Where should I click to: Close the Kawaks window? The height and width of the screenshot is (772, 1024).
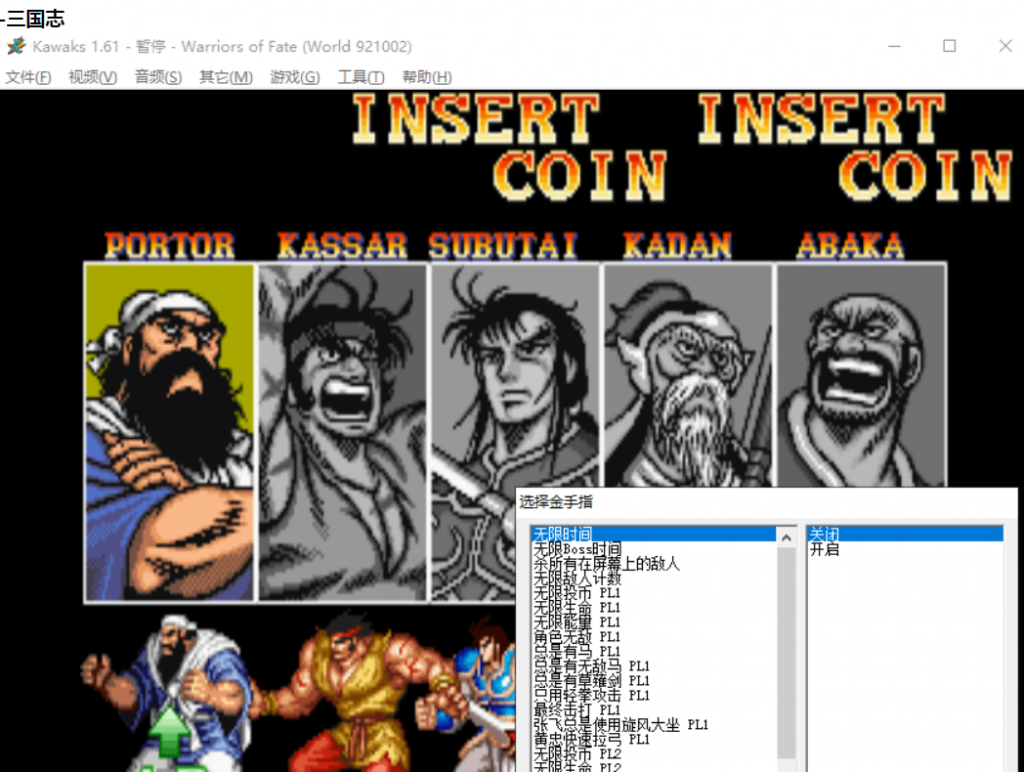coord(1005,46)
